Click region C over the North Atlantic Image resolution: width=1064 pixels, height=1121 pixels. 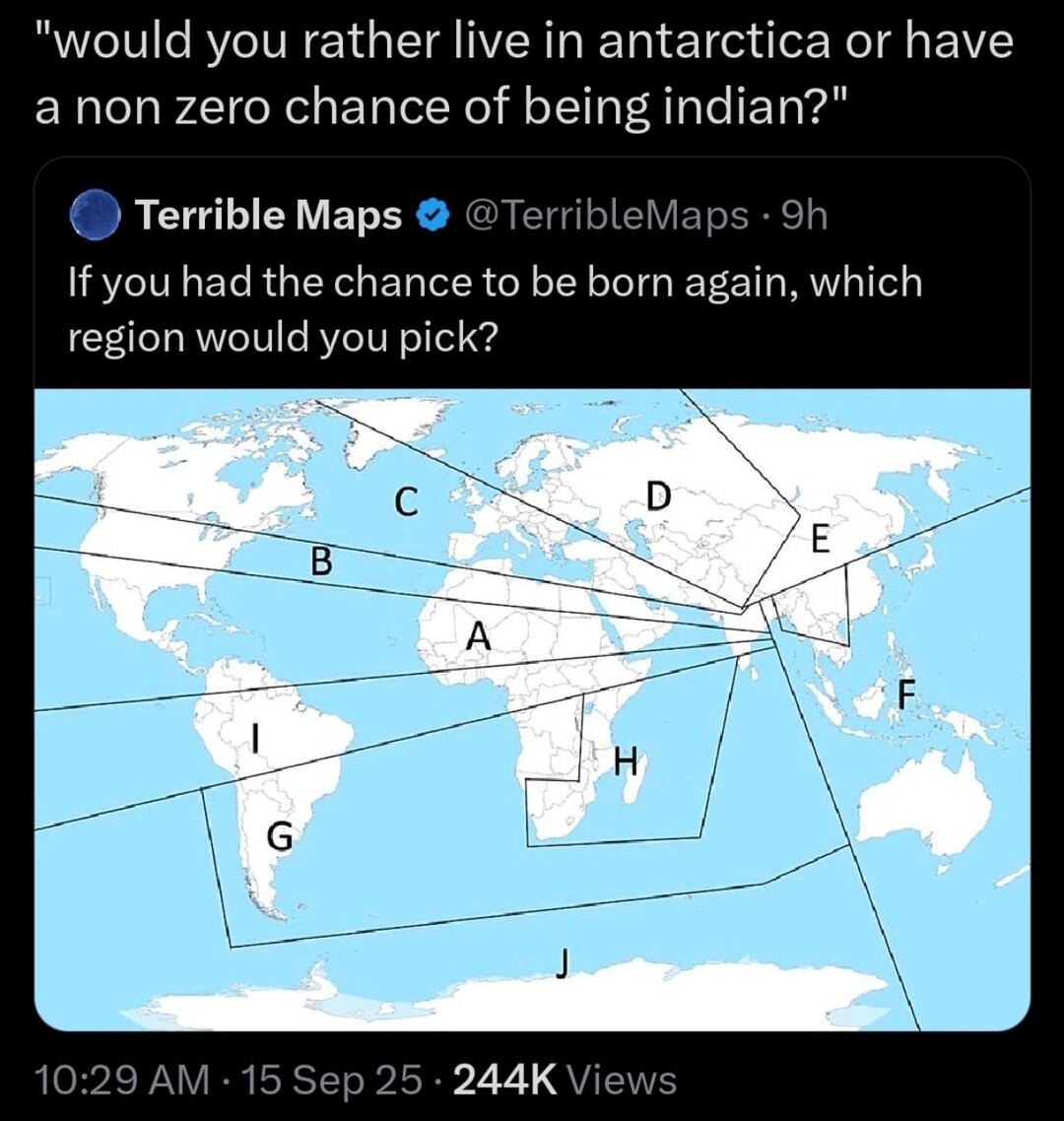click(x=406, y=501)
